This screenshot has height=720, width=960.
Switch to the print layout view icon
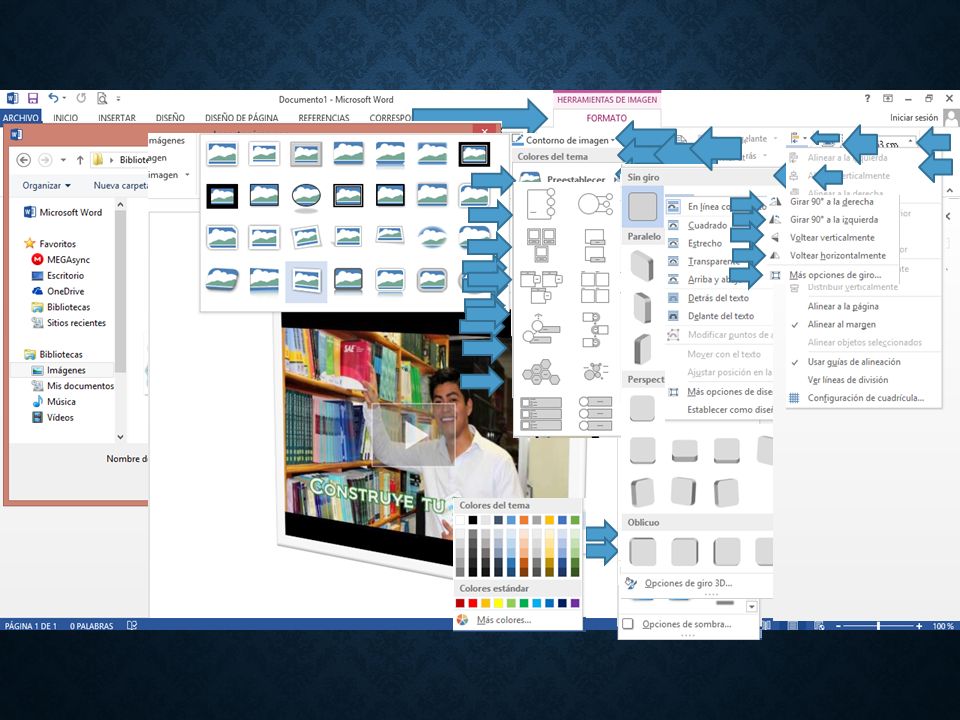tap(793, 625)
